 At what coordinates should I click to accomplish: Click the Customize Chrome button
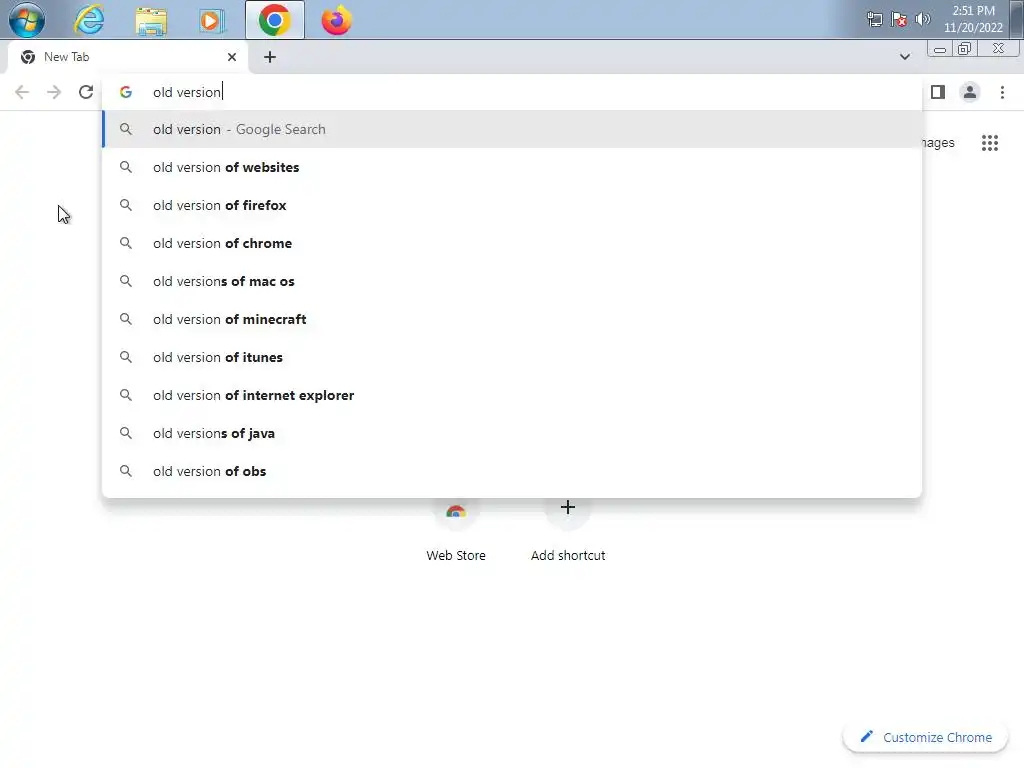pyautogui.click(x=925, y=737)
